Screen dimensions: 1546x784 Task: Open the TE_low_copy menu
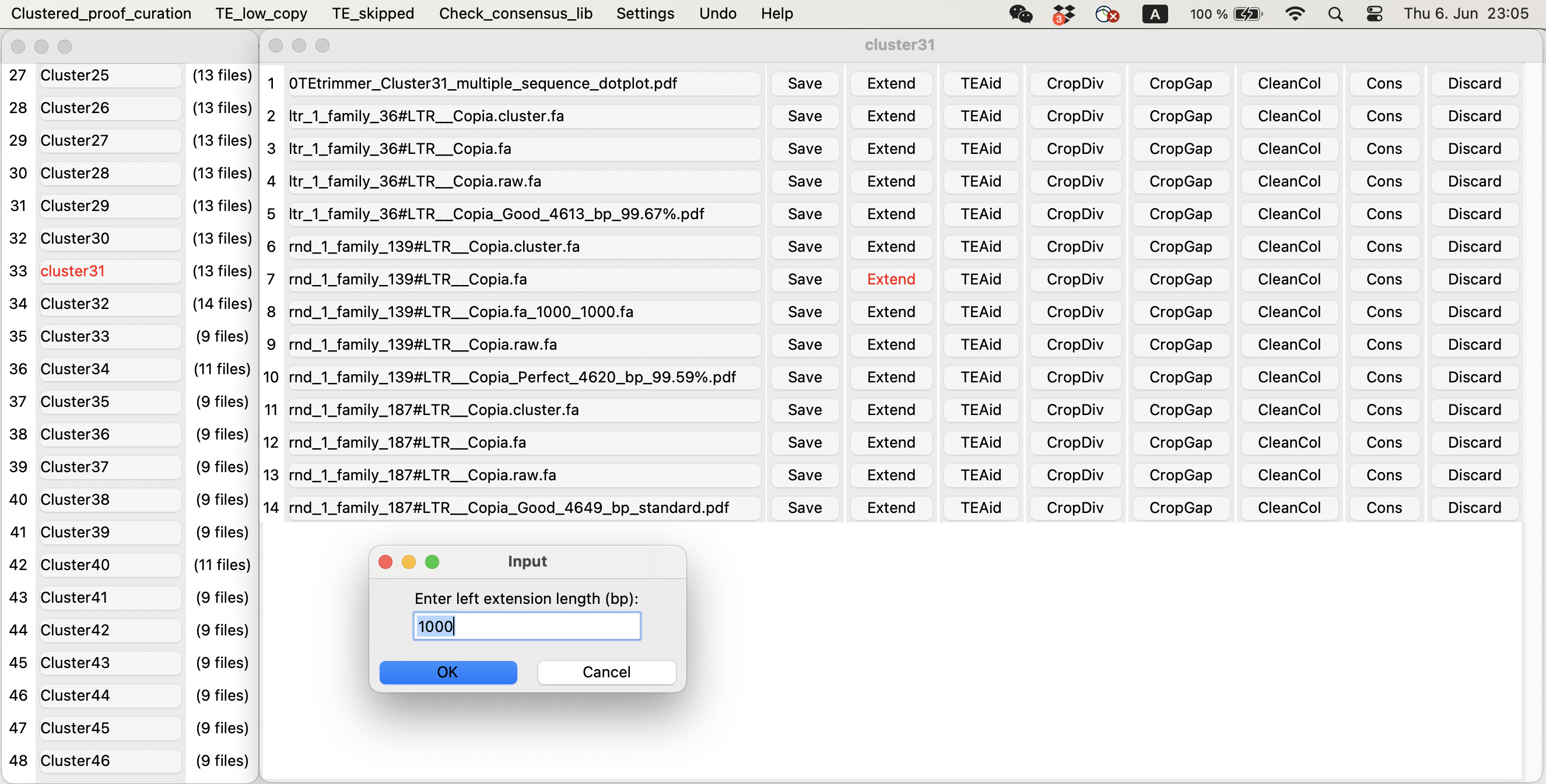pos(261,13)
